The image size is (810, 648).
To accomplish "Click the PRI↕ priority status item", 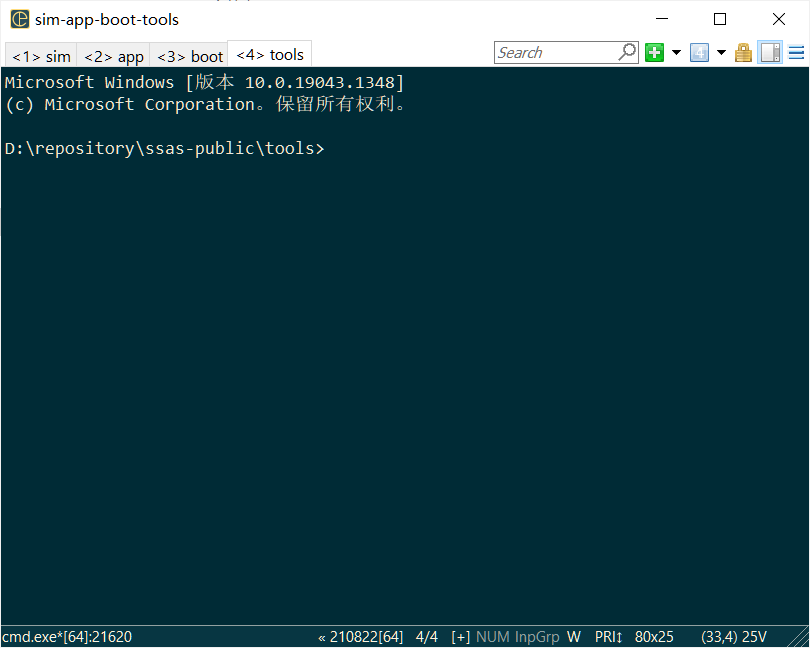I will (x=609, y=637).
